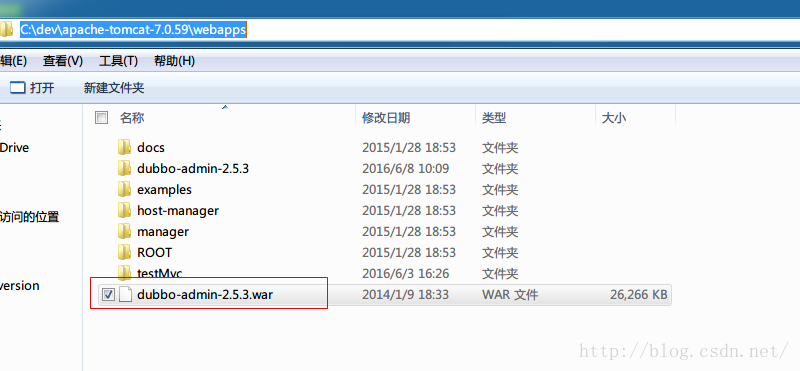Click the docs folder icon
The image size is (800, 371).
124,147
